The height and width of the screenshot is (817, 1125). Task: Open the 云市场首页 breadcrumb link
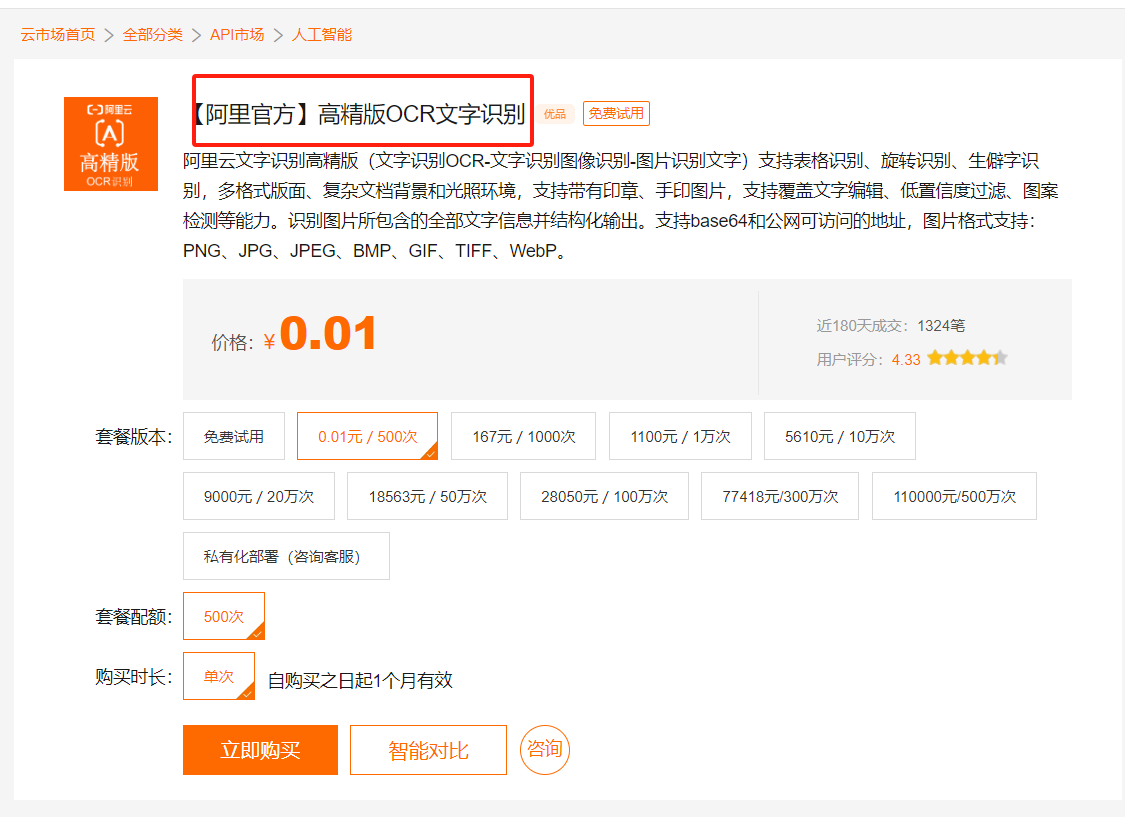57,34
